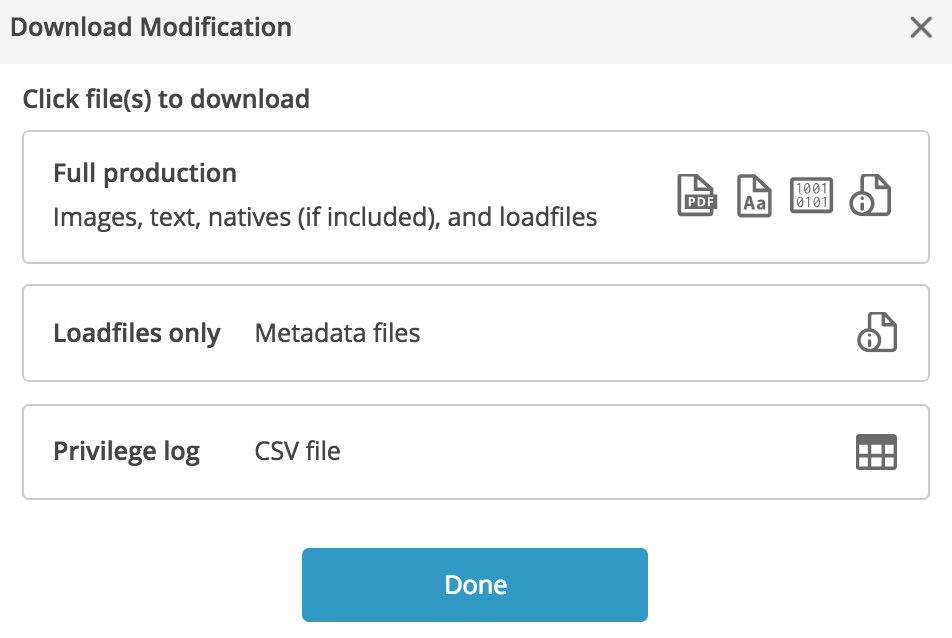Screen dimensions: 952x638
Task: Click the binary natives icon
Action: coord(811,195)
